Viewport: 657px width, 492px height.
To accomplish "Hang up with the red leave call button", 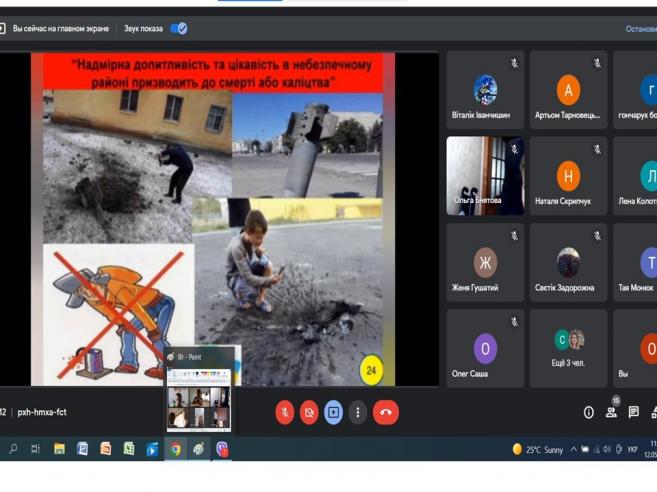I will point(386,412).
